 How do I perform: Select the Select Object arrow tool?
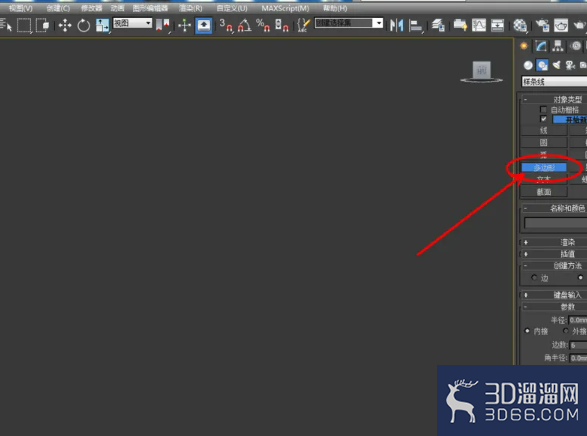pos(6,25)
